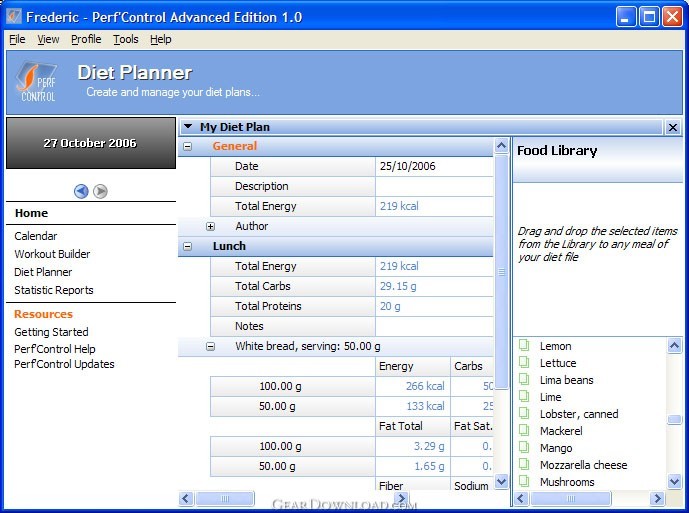Click the diet plan scrollbar up arrow

501,146
